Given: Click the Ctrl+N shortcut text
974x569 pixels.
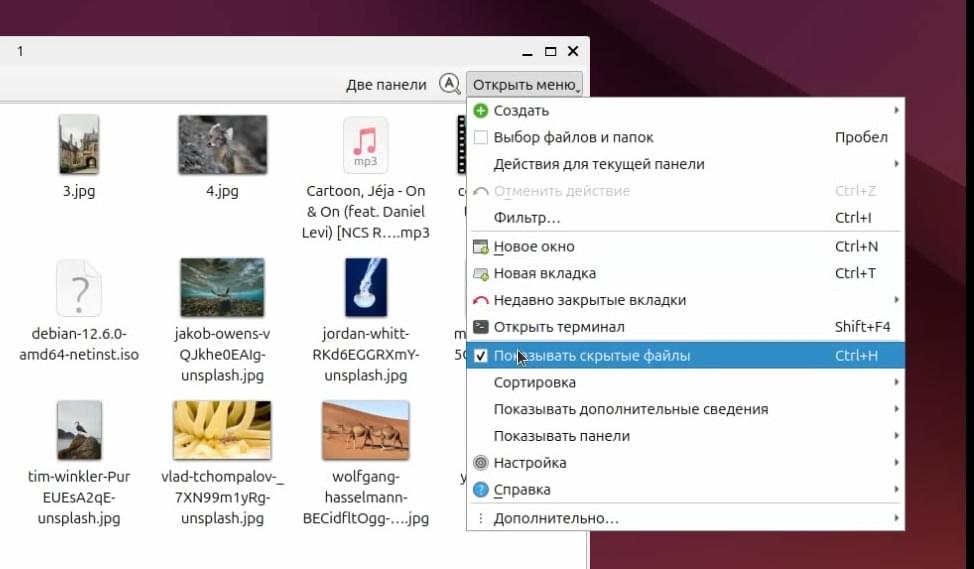Looking at the screenshot, I should tap(856, 247).
